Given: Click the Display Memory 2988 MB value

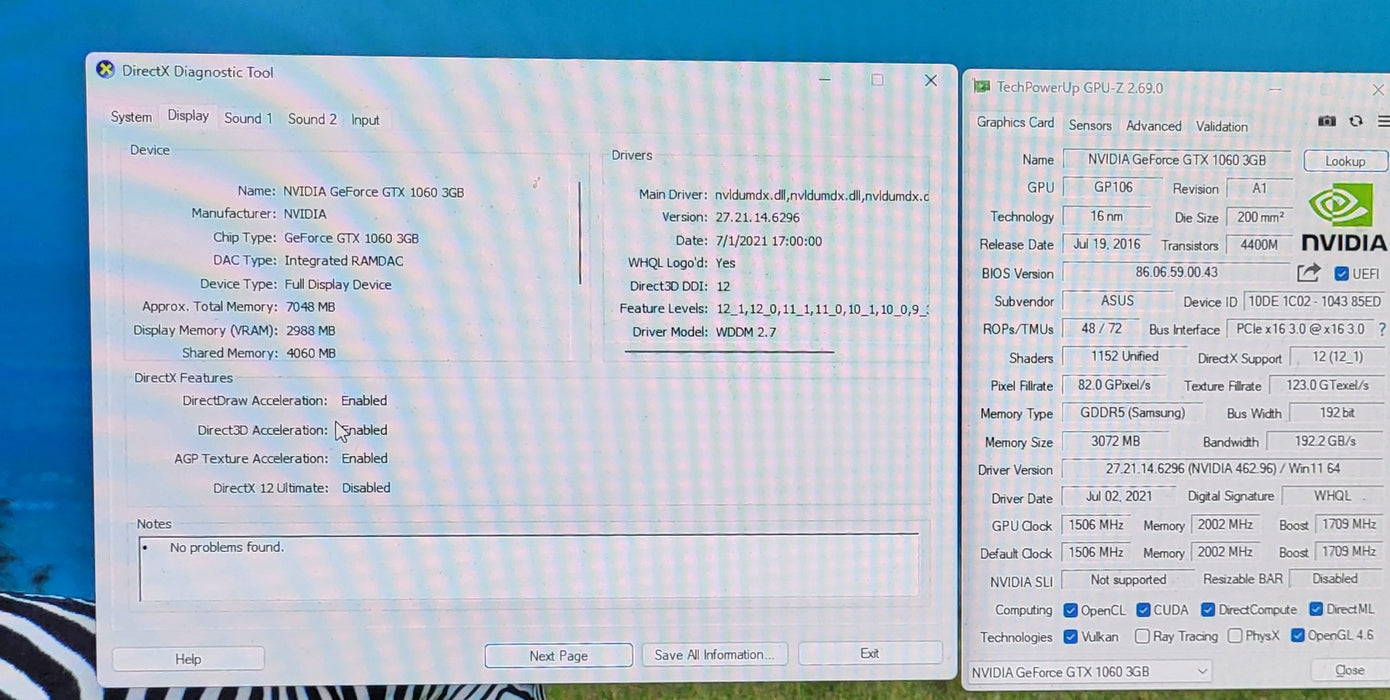Looking at the screenshot, I should tap(311, 330).
